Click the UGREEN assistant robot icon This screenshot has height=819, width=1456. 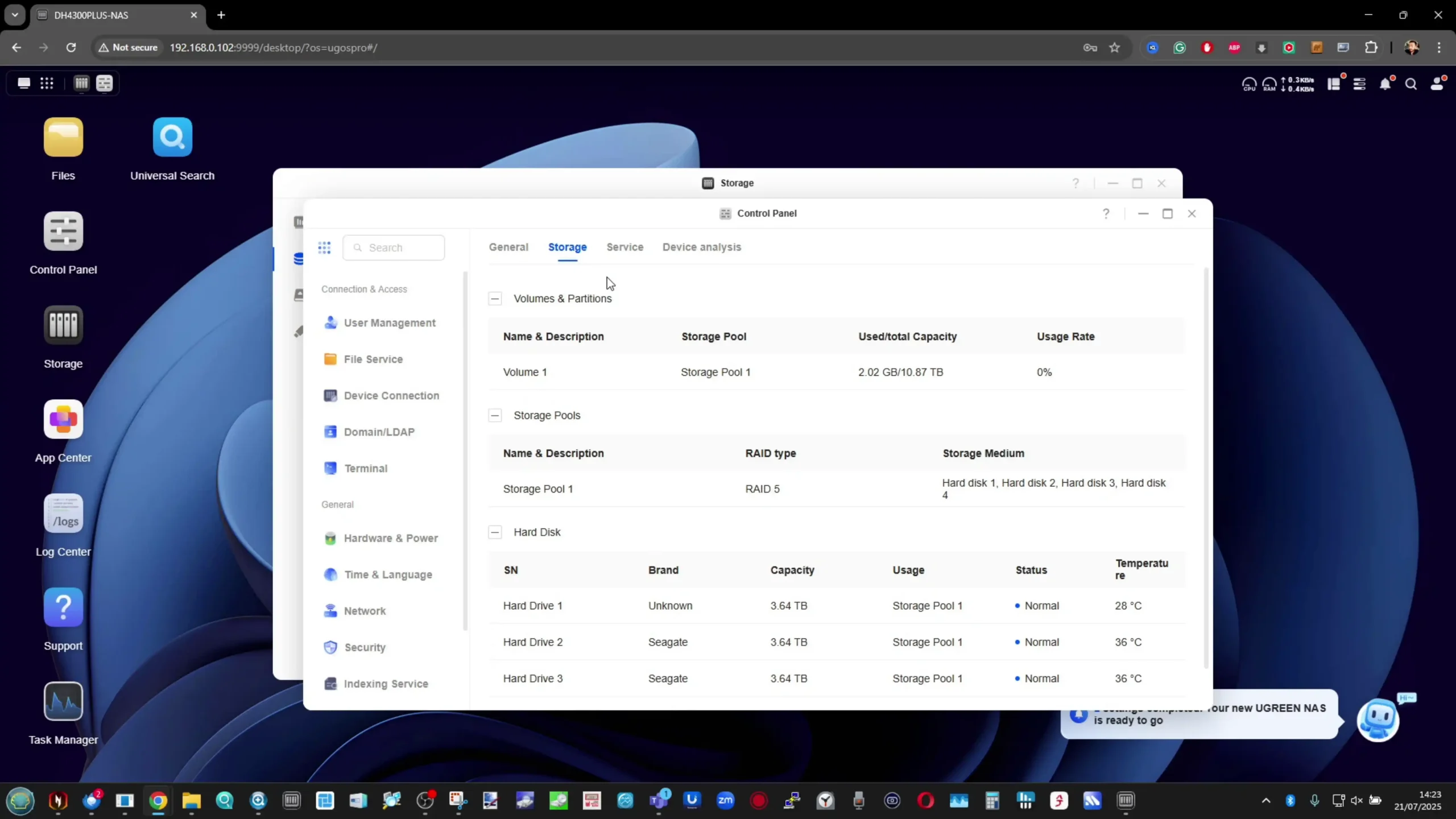point(1378,720)
